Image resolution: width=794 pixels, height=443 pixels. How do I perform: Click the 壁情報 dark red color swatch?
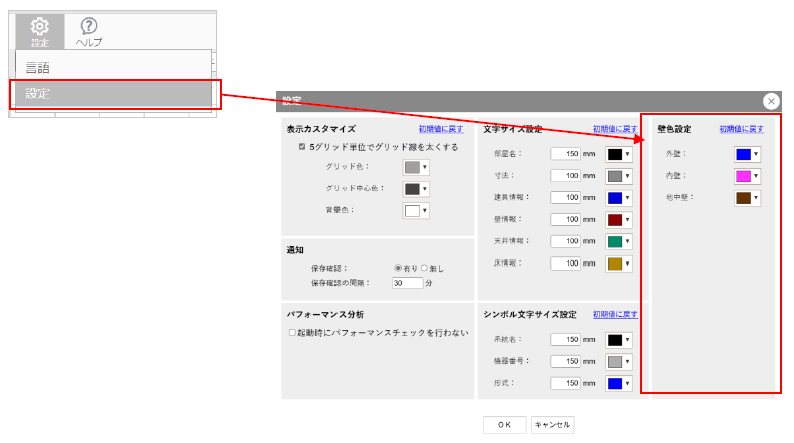pos(615,220)
